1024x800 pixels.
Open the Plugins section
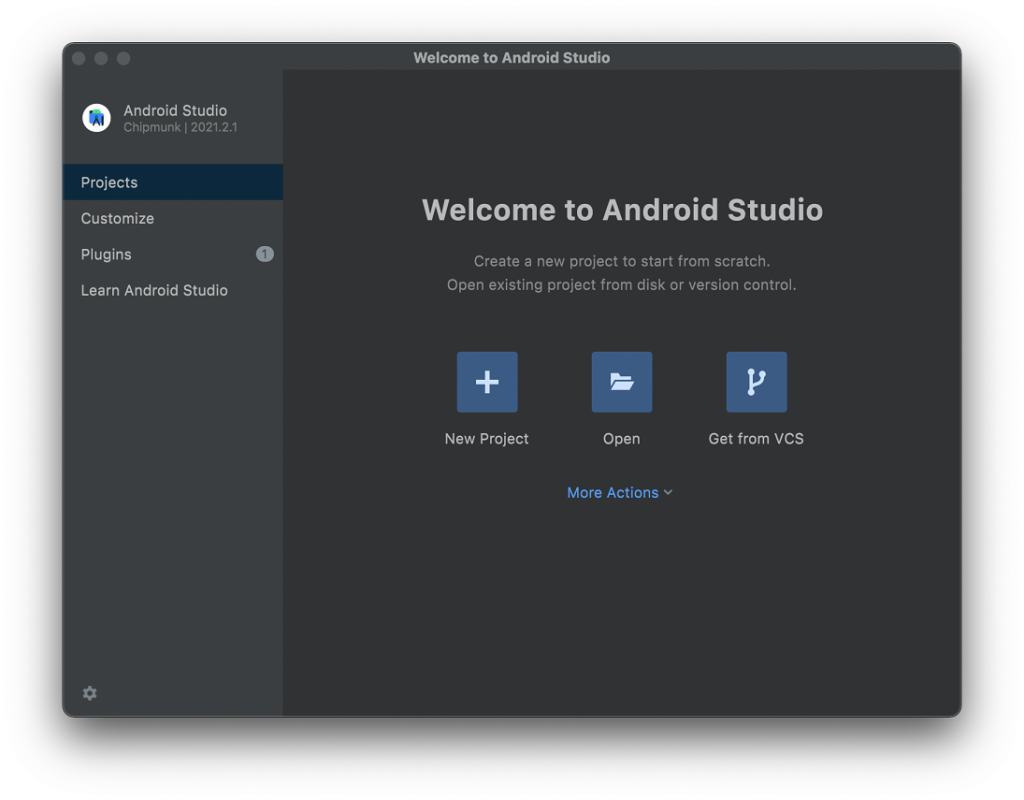click(106, 254)
